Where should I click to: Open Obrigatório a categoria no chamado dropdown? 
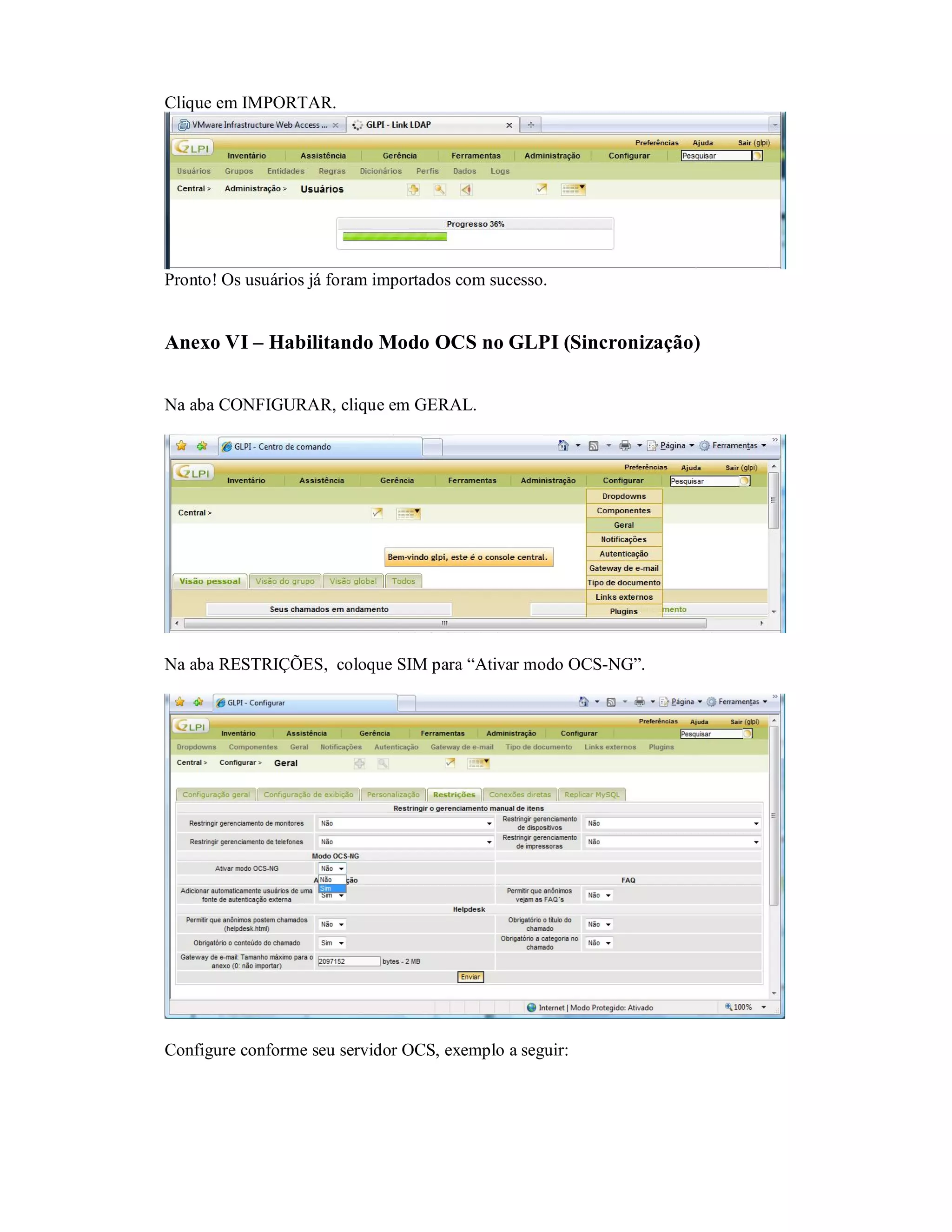point(599,943)
